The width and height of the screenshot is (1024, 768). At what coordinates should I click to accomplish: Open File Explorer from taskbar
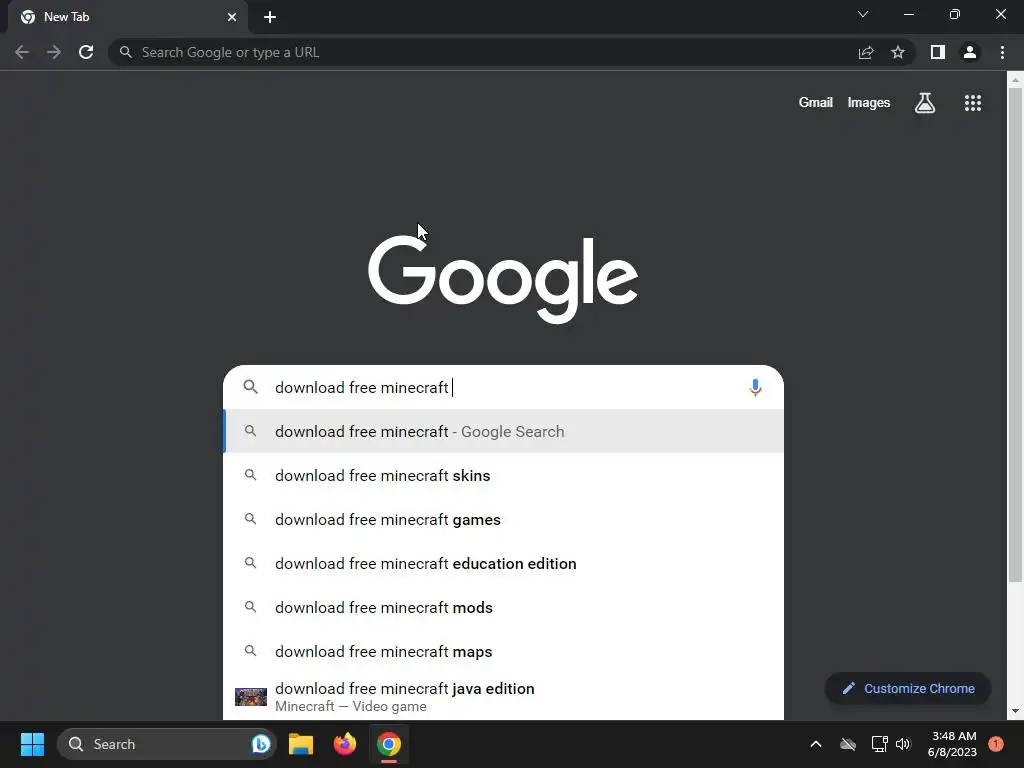pyautogui.click(x=301, y=744)
